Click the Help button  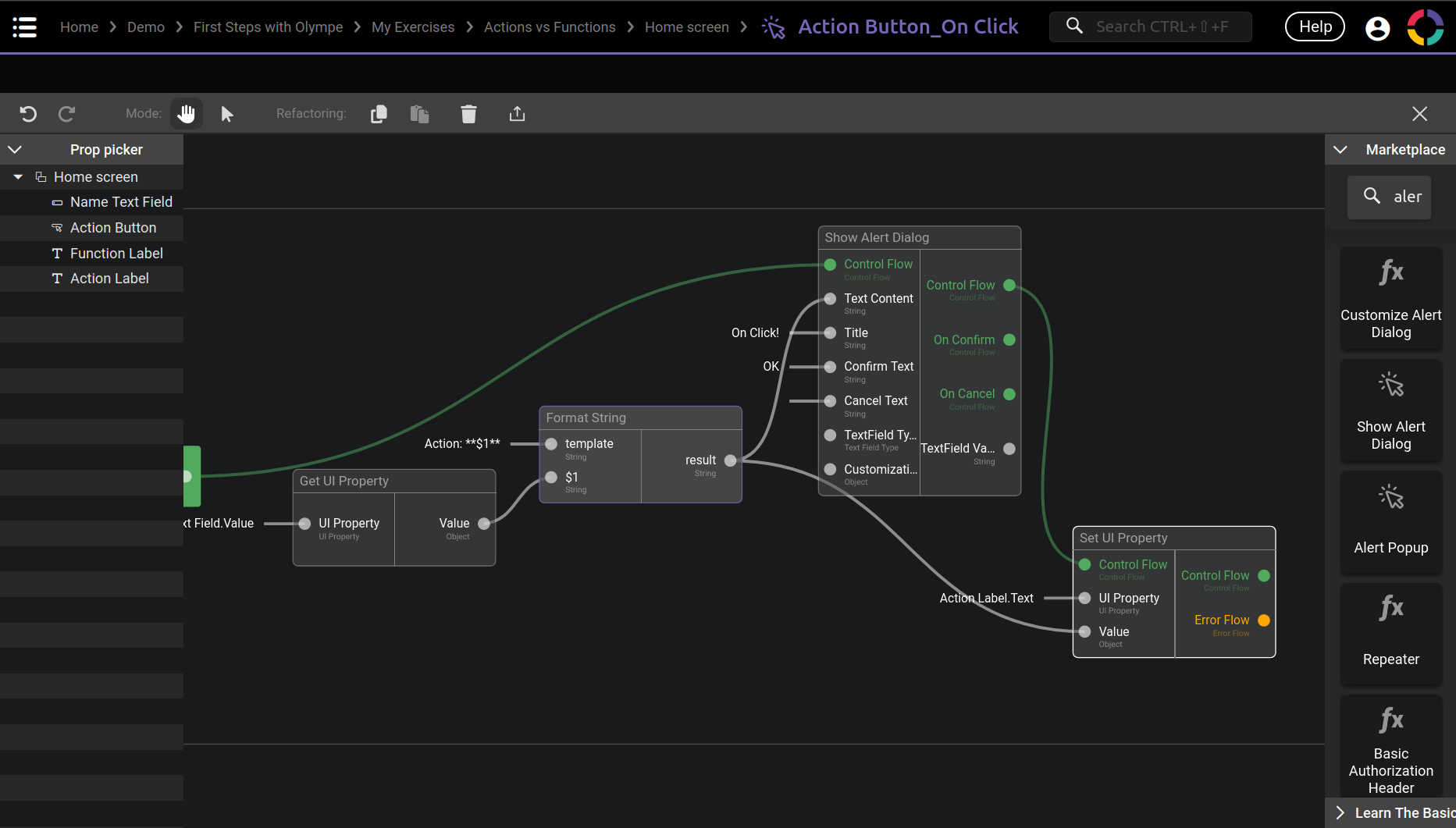point(1315,27)
